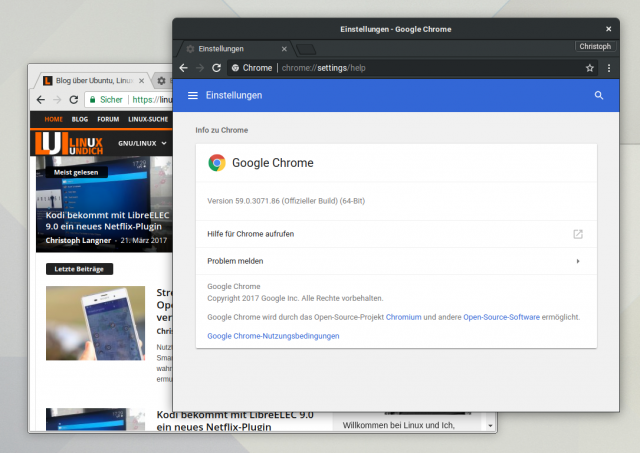
Task: Click back arrow in blog browser window
Action: 41,100
